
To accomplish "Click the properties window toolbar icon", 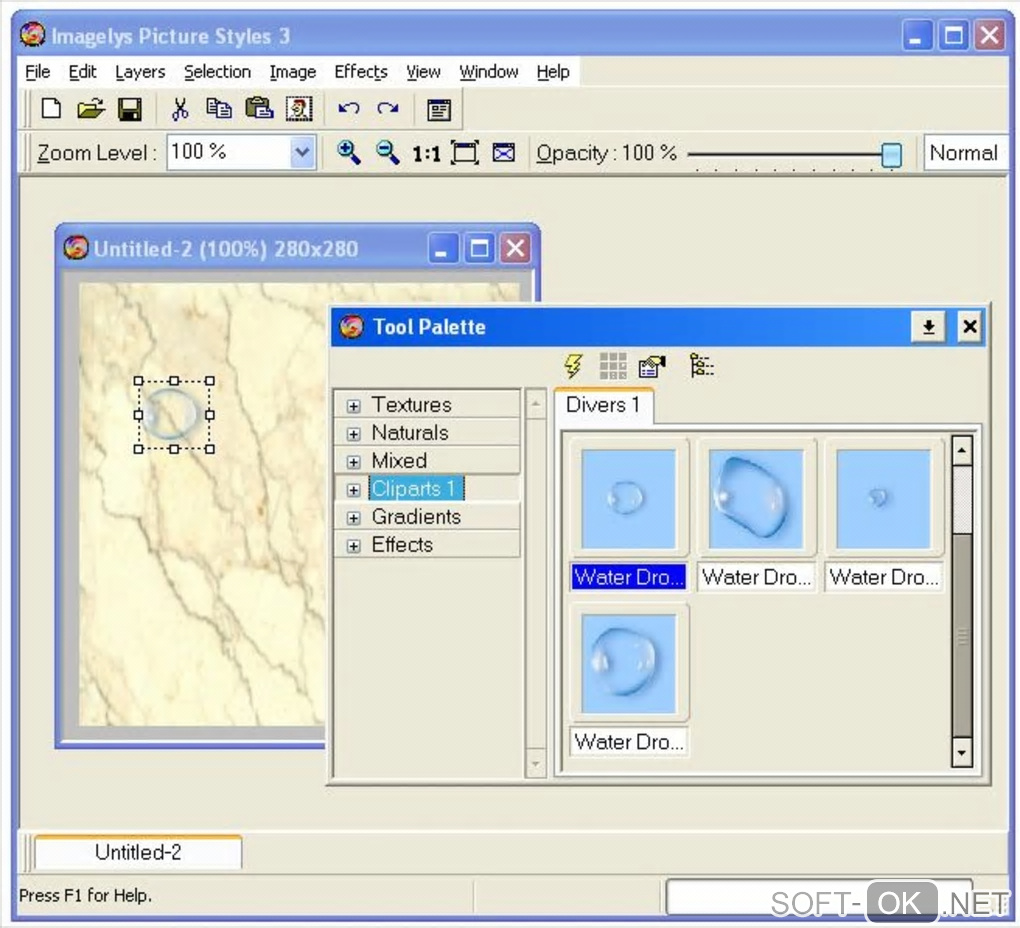I will tap(439, 110).
